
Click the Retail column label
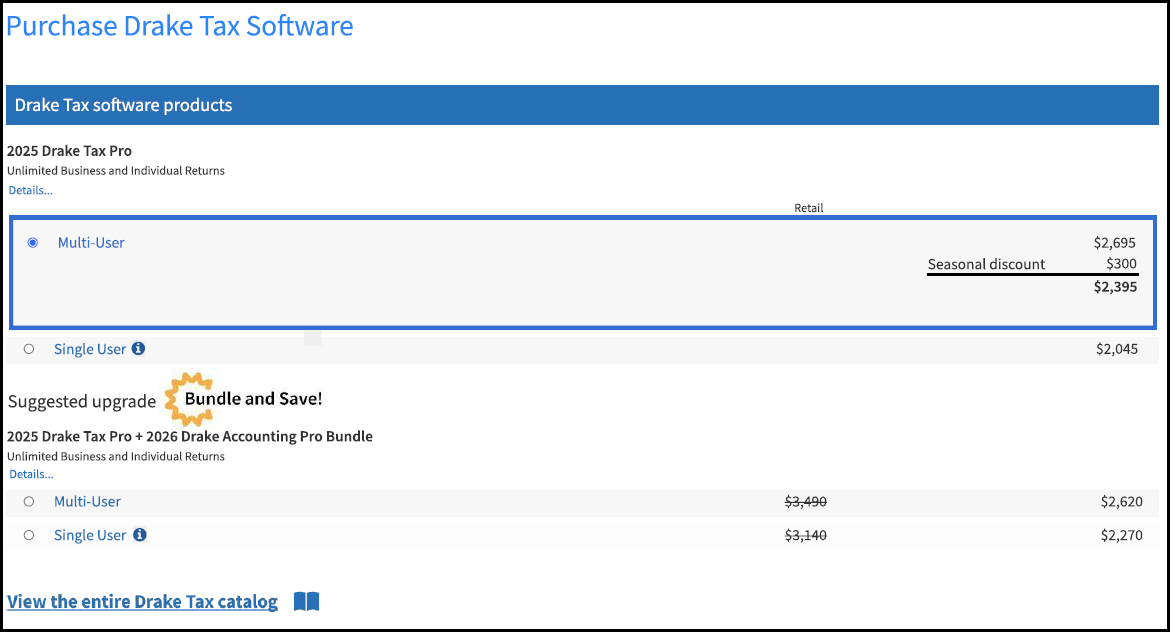[809, 208]
